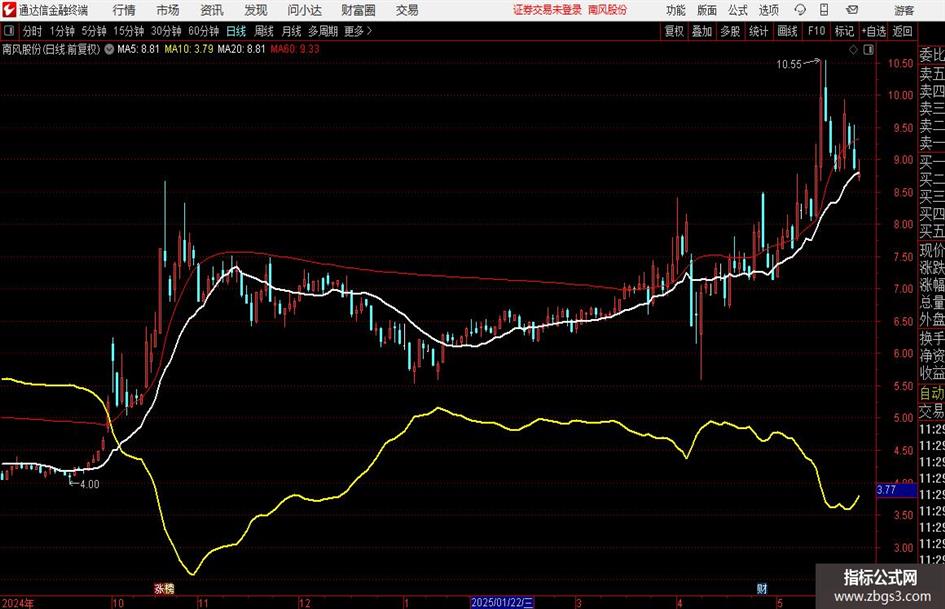Click the 返回 back button

tap(902, 31)
